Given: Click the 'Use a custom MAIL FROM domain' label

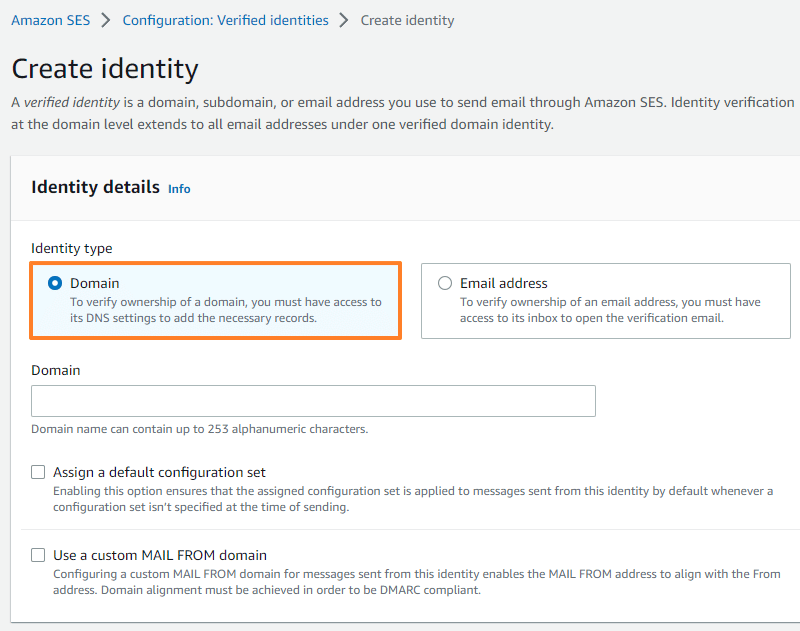Looking at the screenshot, I should (160, 555).
